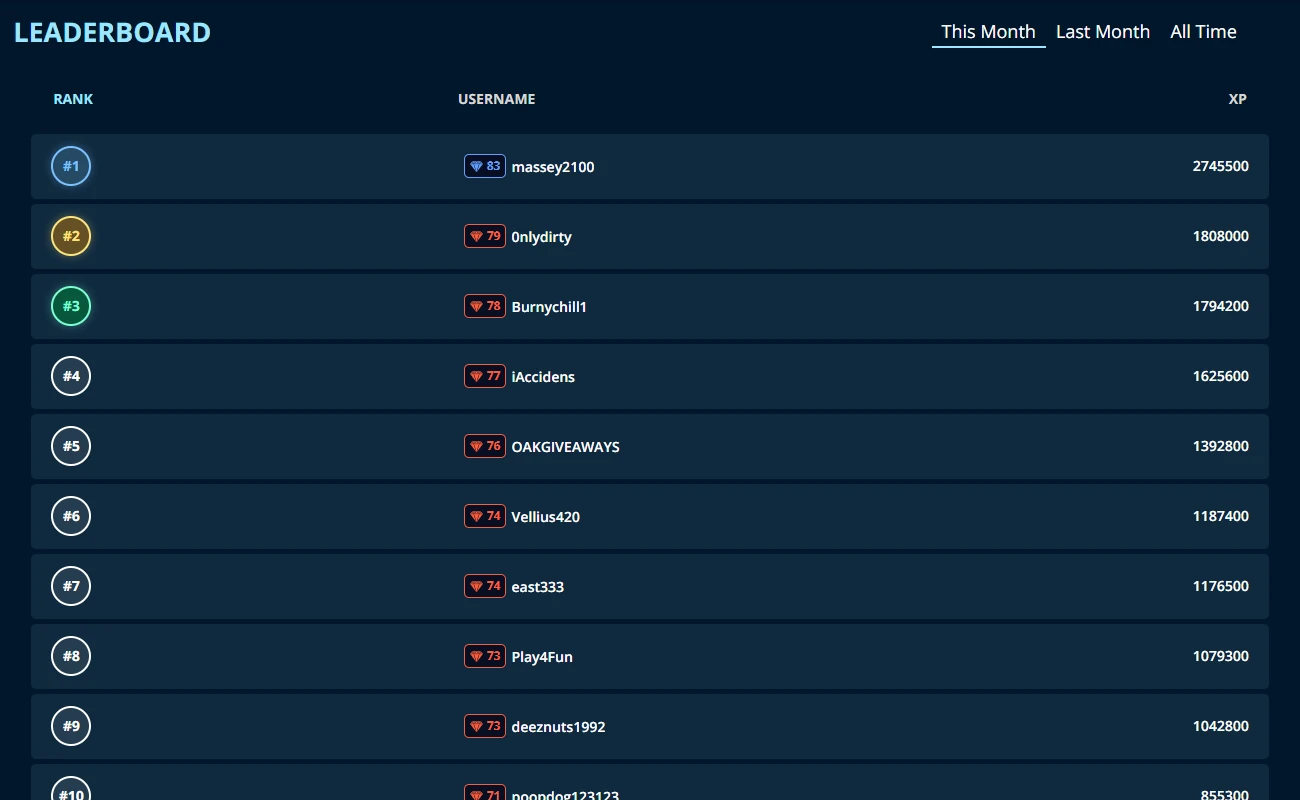Select the Vellius420 username
The image size is (1300, 800).
click(545, 517)
